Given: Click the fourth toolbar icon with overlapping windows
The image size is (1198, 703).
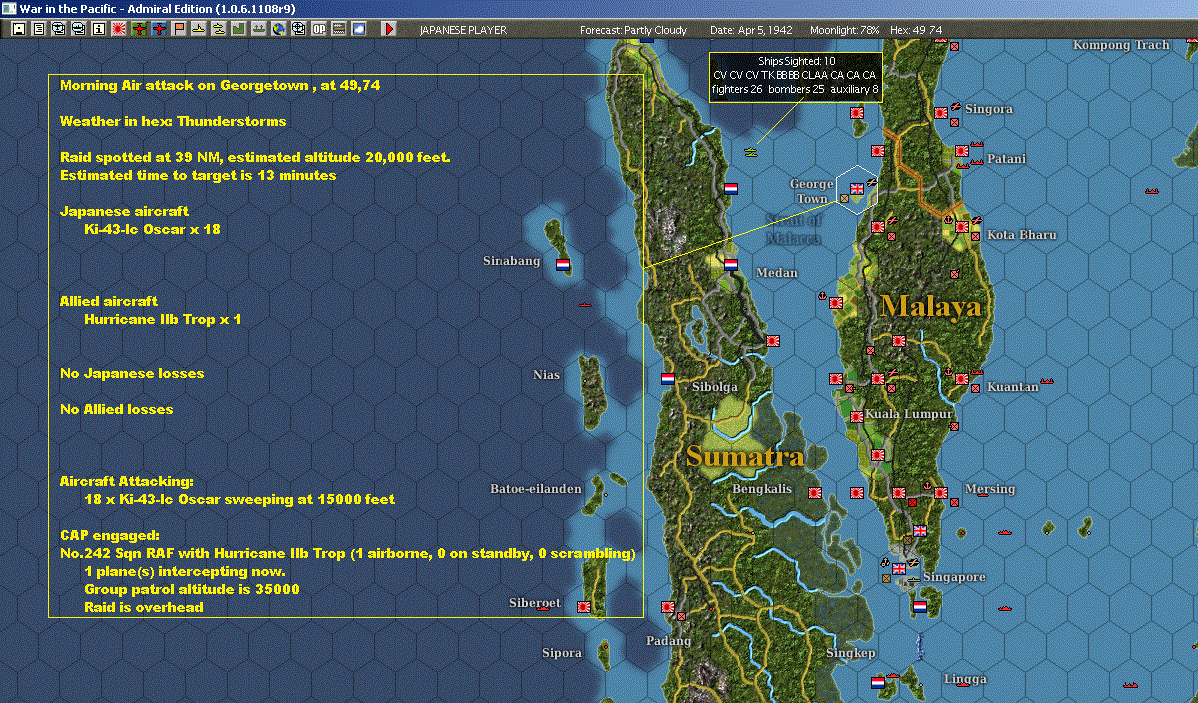Looking at the screenshot, I should pyautogui.click(x=79, y=29).
